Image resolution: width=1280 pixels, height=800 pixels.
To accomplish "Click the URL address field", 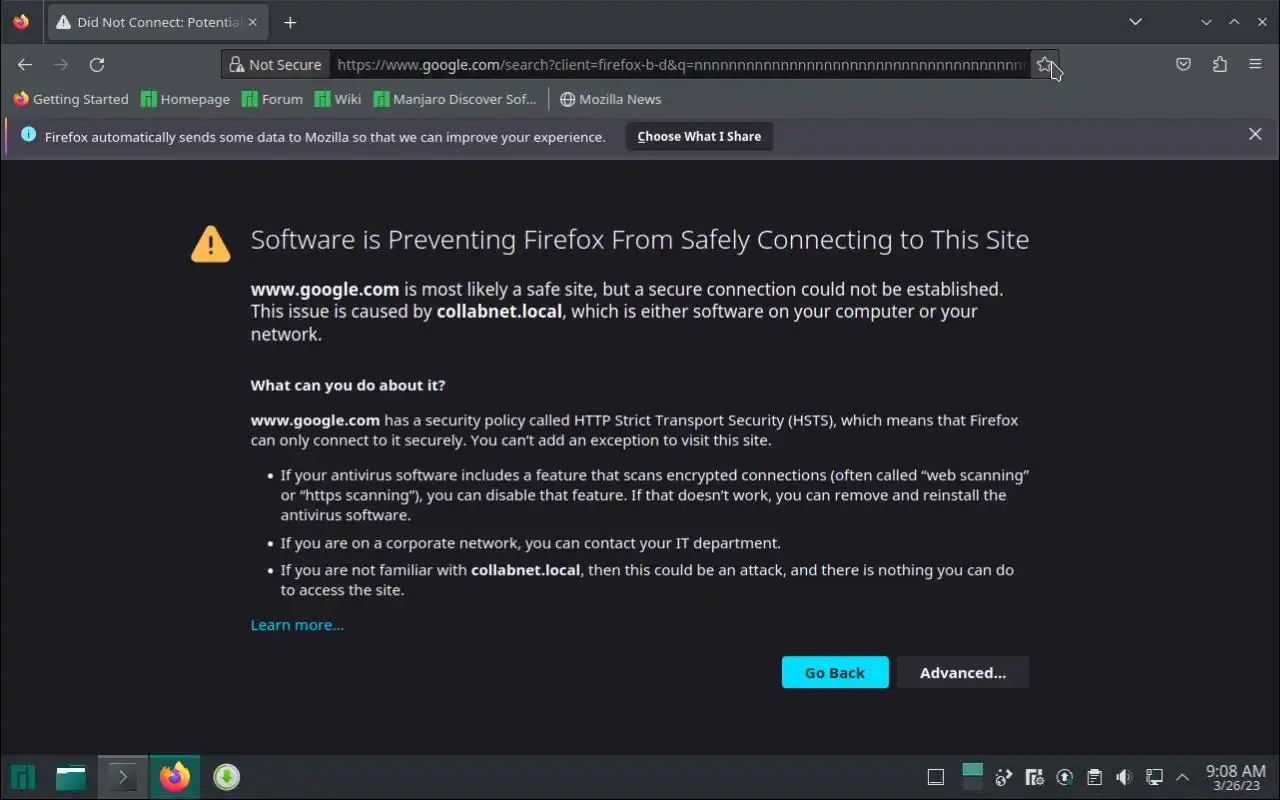I will click(x=682, y=64).
